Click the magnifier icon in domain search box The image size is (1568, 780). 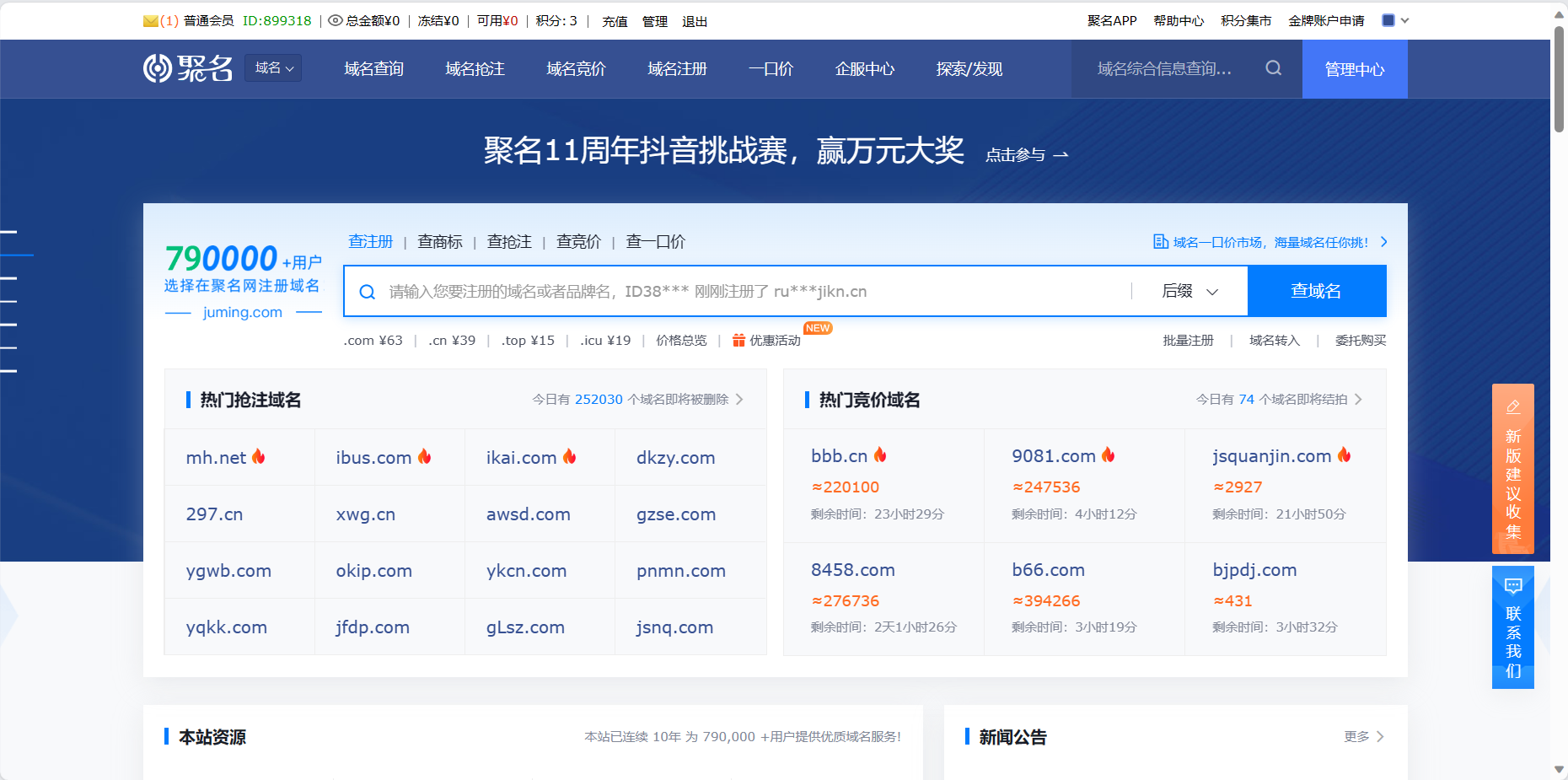(367, 292)
